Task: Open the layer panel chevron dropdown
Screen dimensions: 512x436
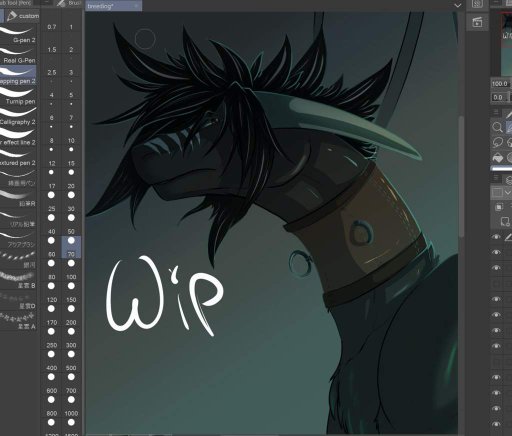Action: pyautogui.click(x=508, y=192)
